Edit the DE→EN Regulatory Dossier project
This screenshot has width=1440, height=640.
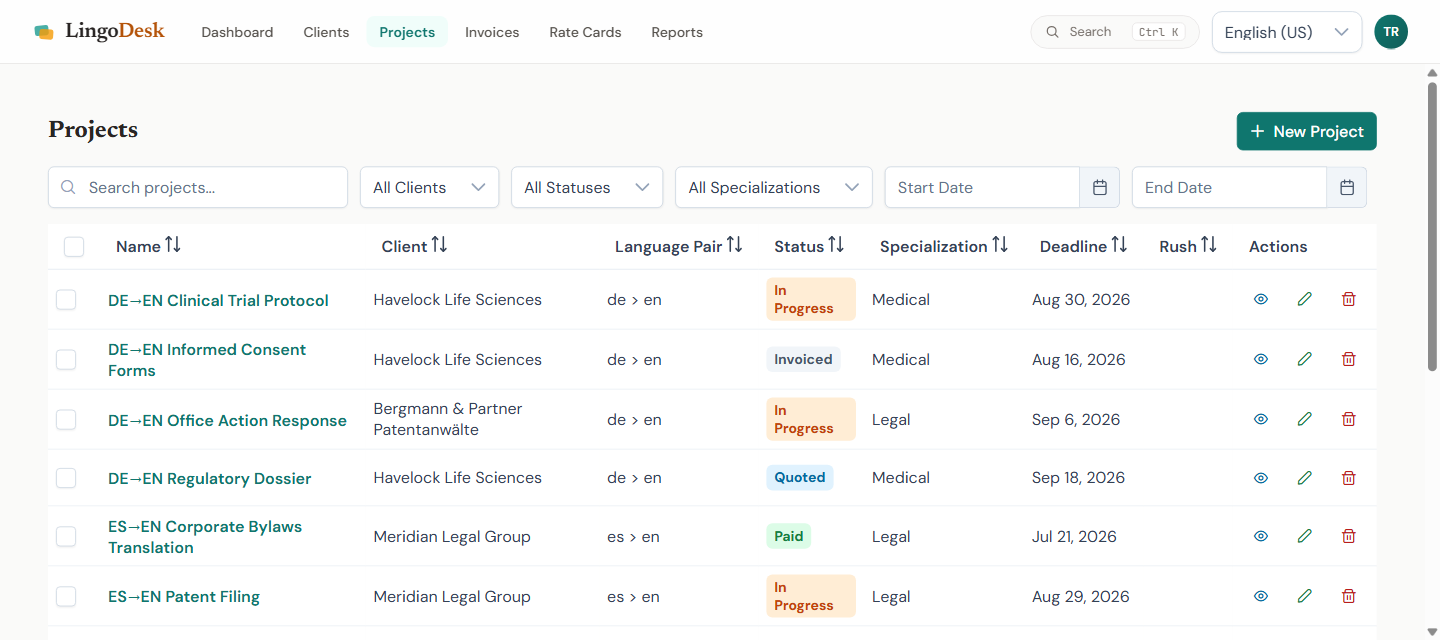coord(1304,478)
